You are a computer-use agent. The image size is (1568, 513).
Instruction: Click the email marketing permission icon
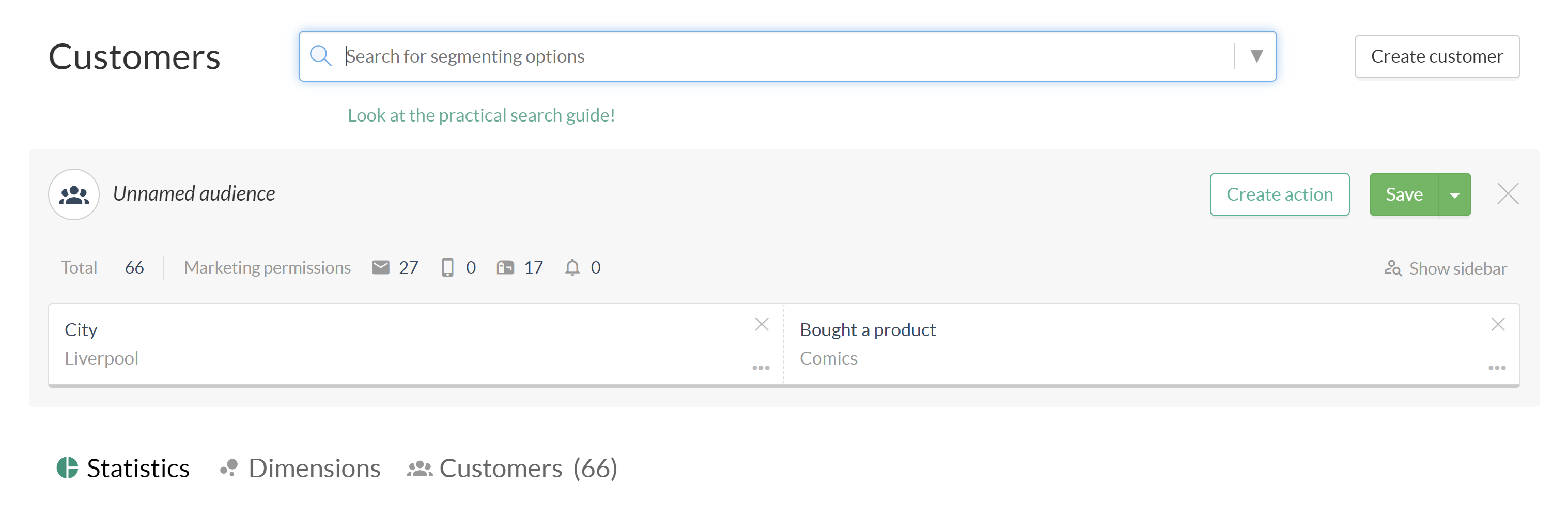(x=380, y=267)
